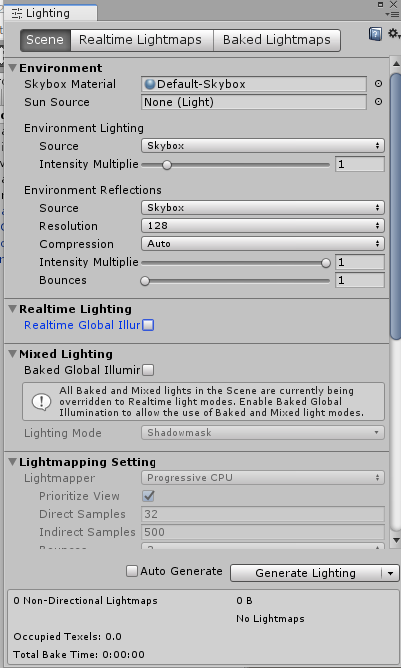This screenshot has height=668, width=401.
Task: Select the Lighting window tab
Action: point(50,13)
